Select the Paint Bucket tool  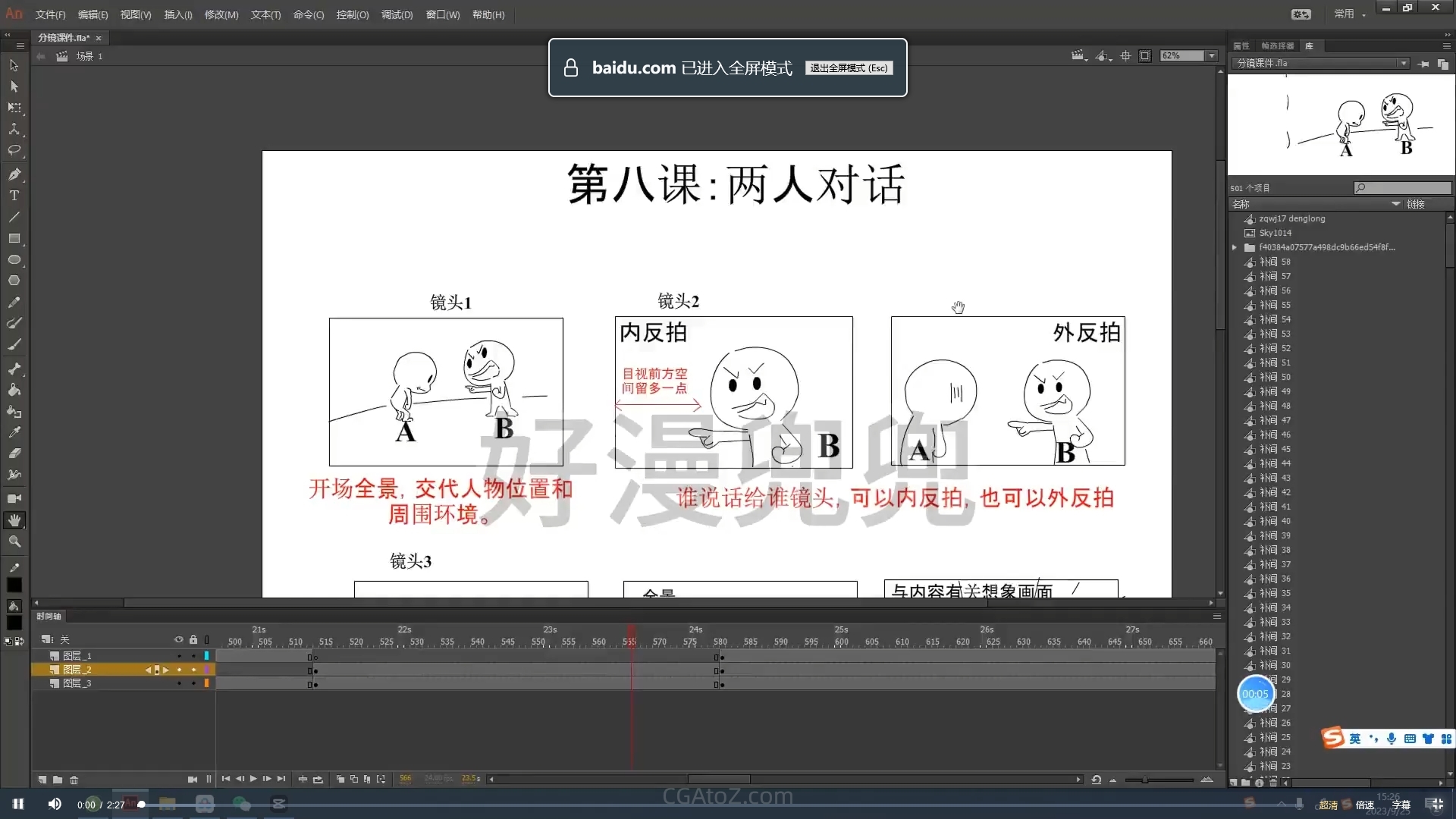[x=14, y=390]
